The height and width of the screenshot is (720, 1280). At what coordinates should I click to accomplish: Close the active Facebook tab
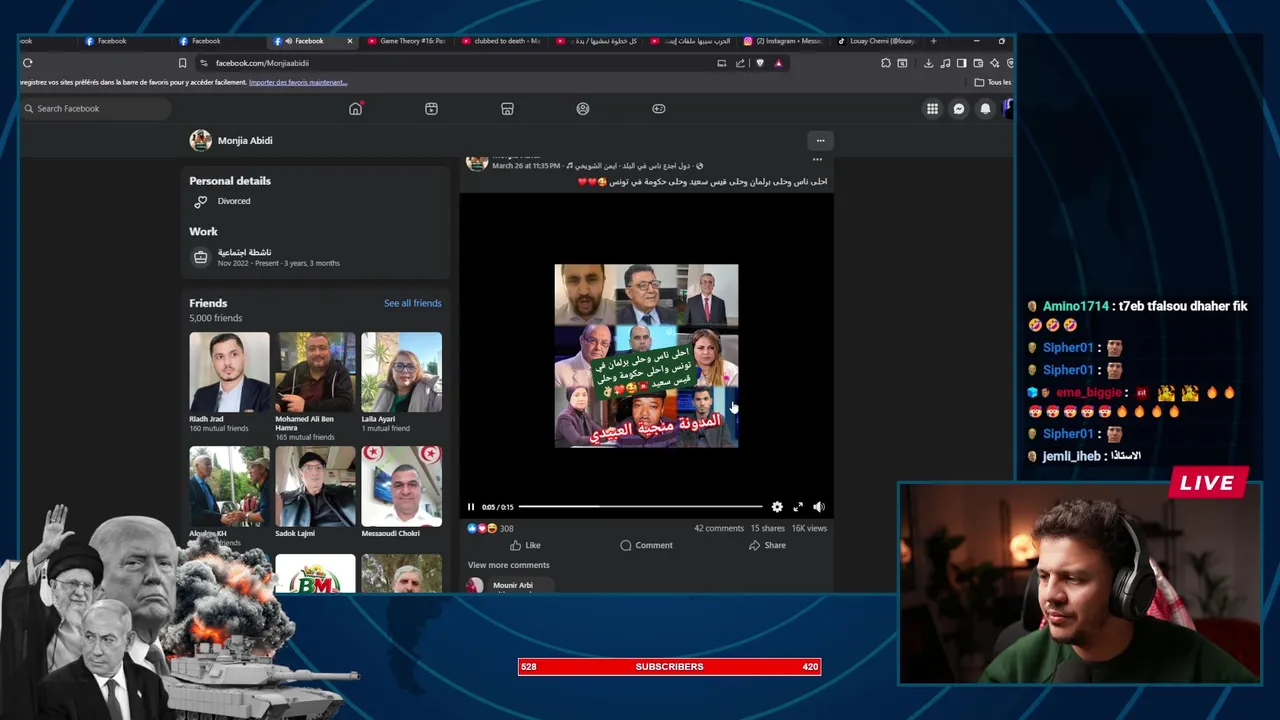pyautogui.click(x=349, y=41)
